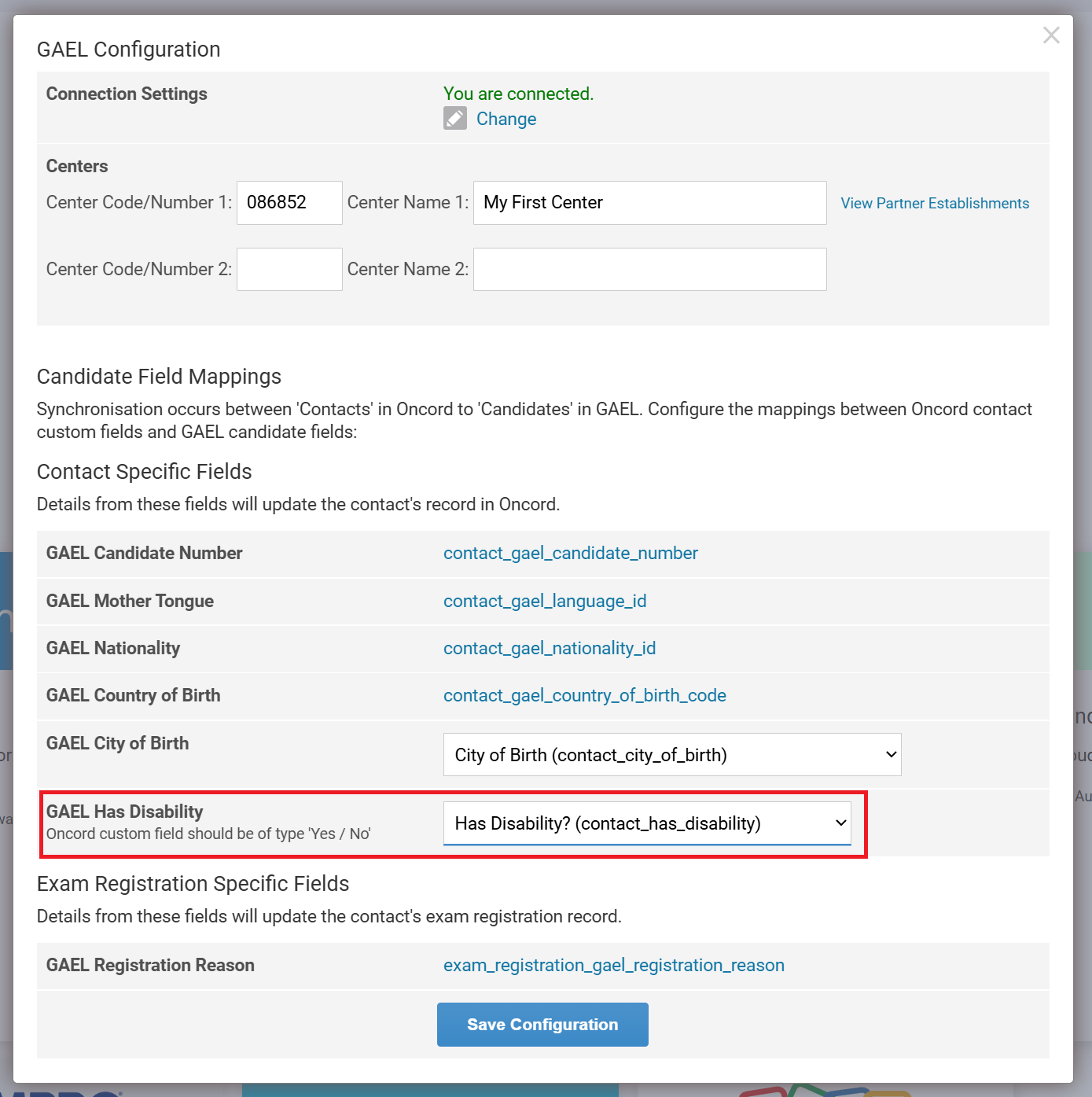Image resolution: width=1092 pixels, height=1097 pixels.
Task: Expand the GAEL City of Birth dropdown
Action: 672,755
